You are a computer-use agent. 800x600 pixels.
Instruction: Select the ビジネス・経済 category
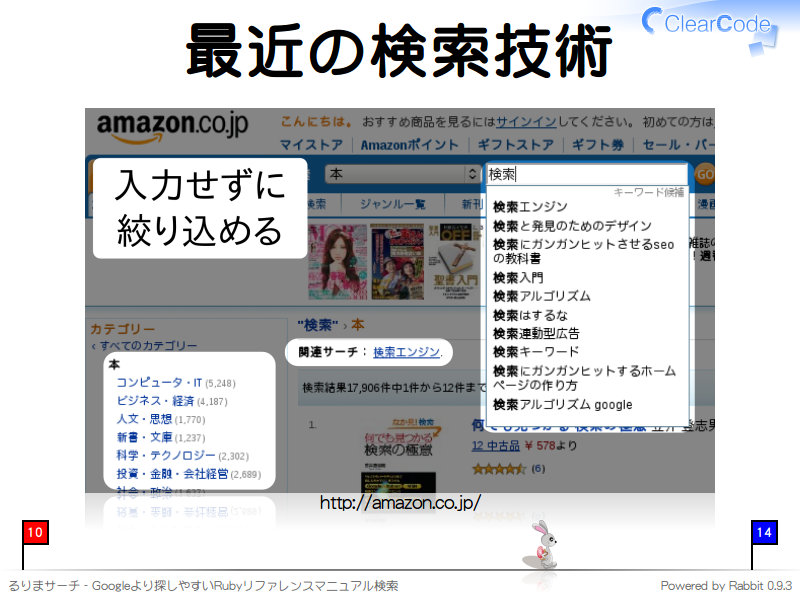click(x=155, y=401)
